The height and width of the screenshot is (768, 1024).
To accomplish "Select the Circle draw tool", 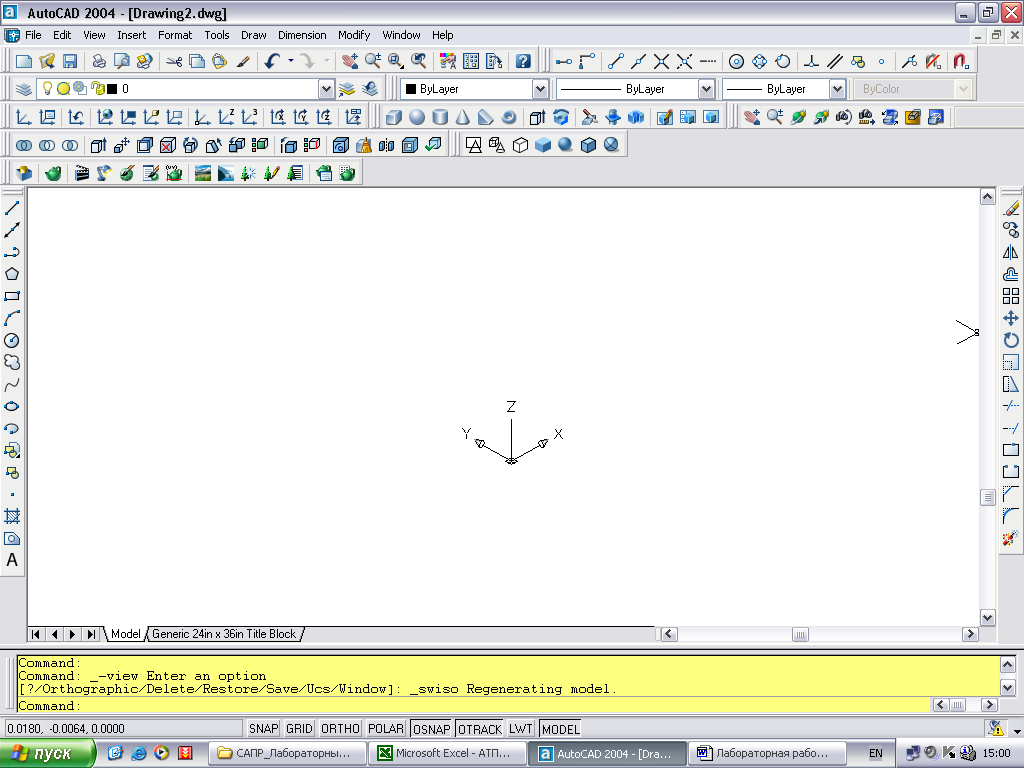I will click(x=12, y=340).
